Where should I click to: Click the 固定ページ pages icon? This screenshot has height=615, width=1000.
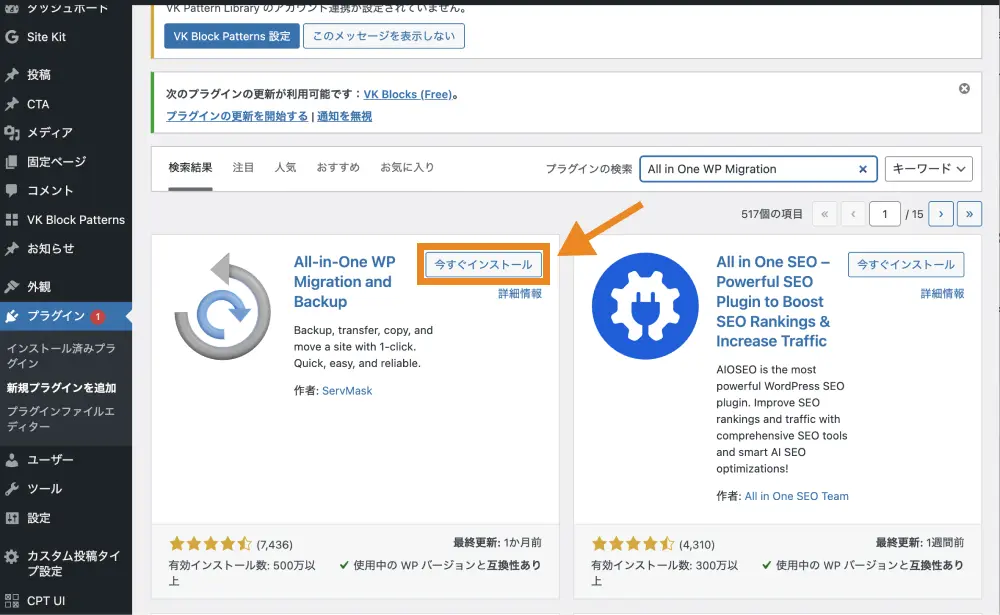(x=12, y=162)
